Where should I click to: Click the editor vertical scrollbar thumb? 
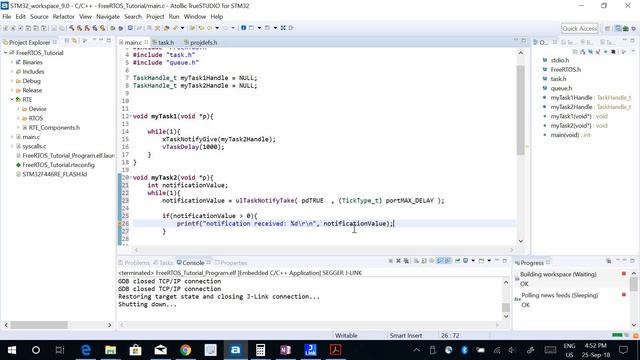(520, 110)
